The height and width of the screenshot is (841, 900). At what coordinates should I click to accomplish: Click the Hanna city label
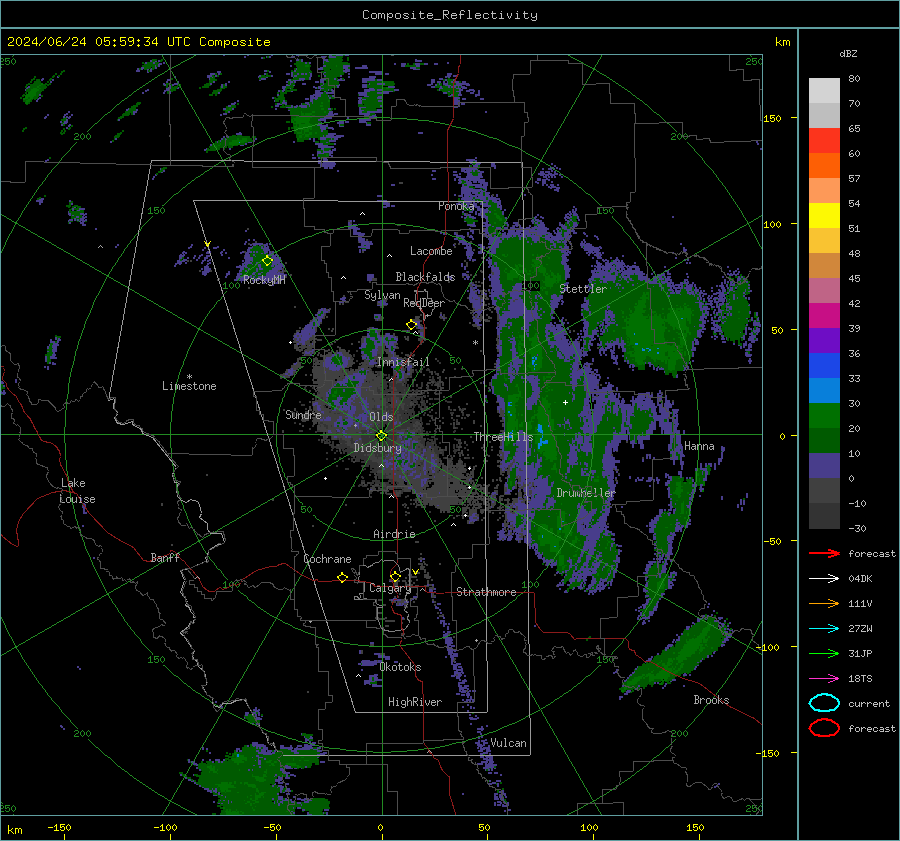(699, 446)
